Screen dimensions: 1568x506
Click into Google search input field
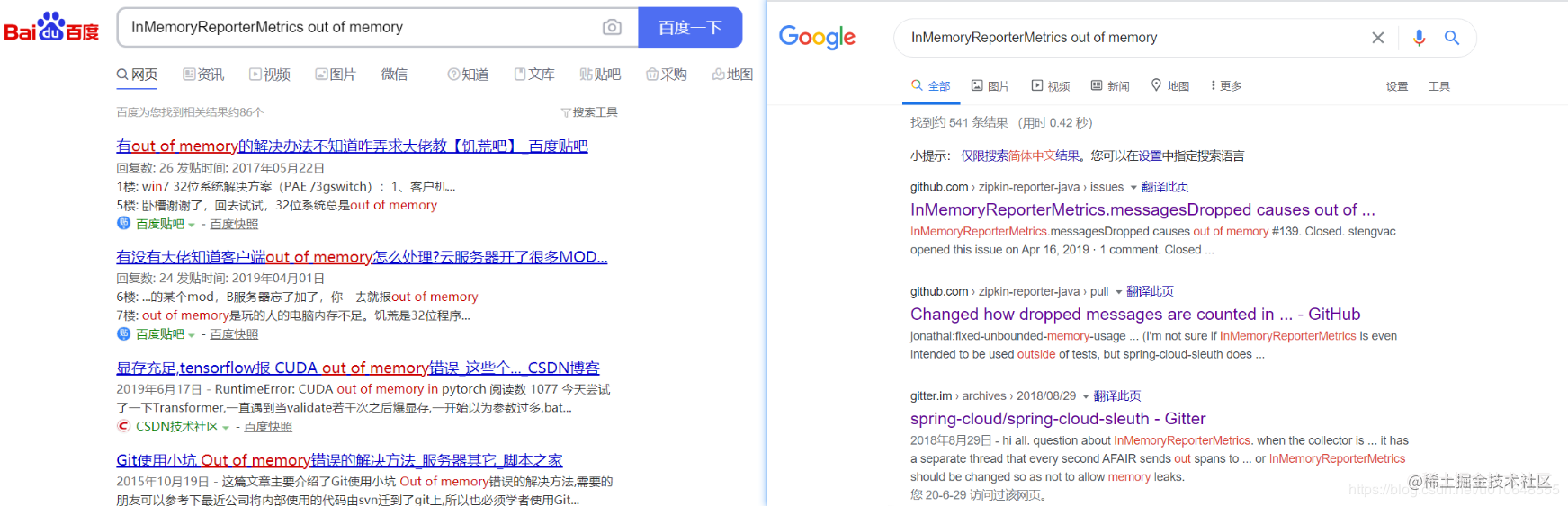pyautogui.click(x=1133, y=38)
